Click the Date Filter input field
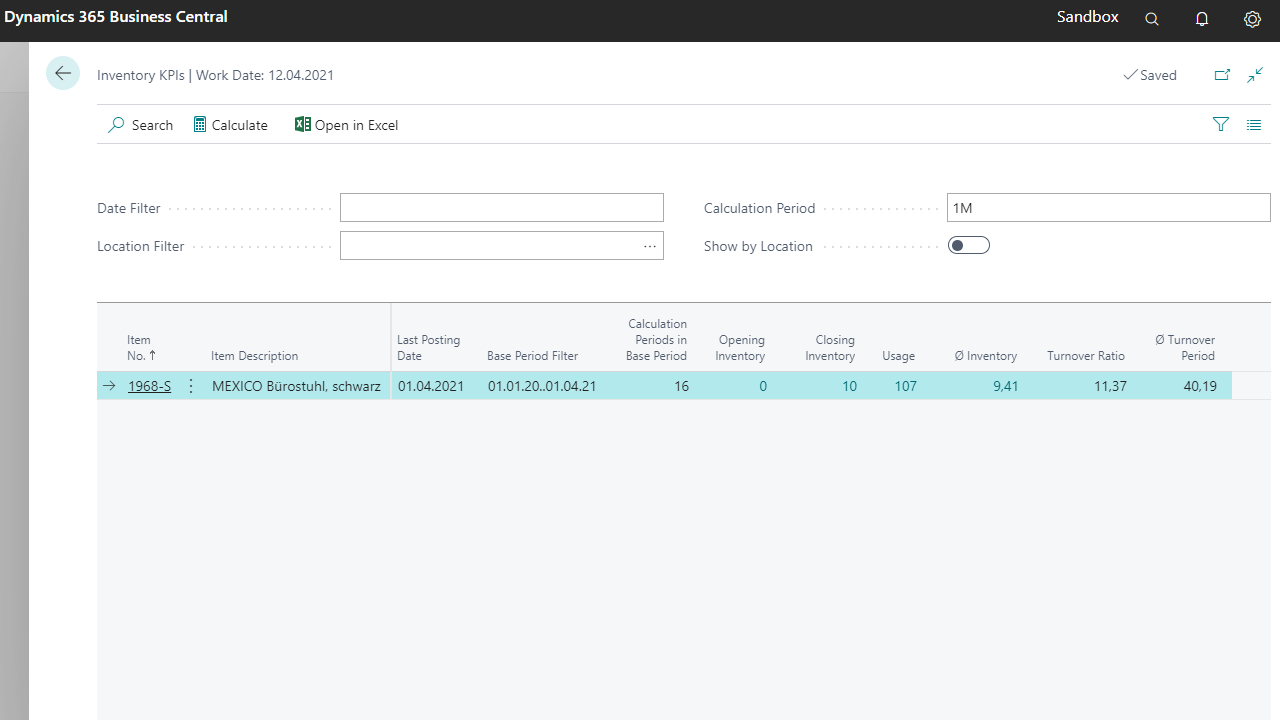The image size is (1280, 720). (501, 208)
